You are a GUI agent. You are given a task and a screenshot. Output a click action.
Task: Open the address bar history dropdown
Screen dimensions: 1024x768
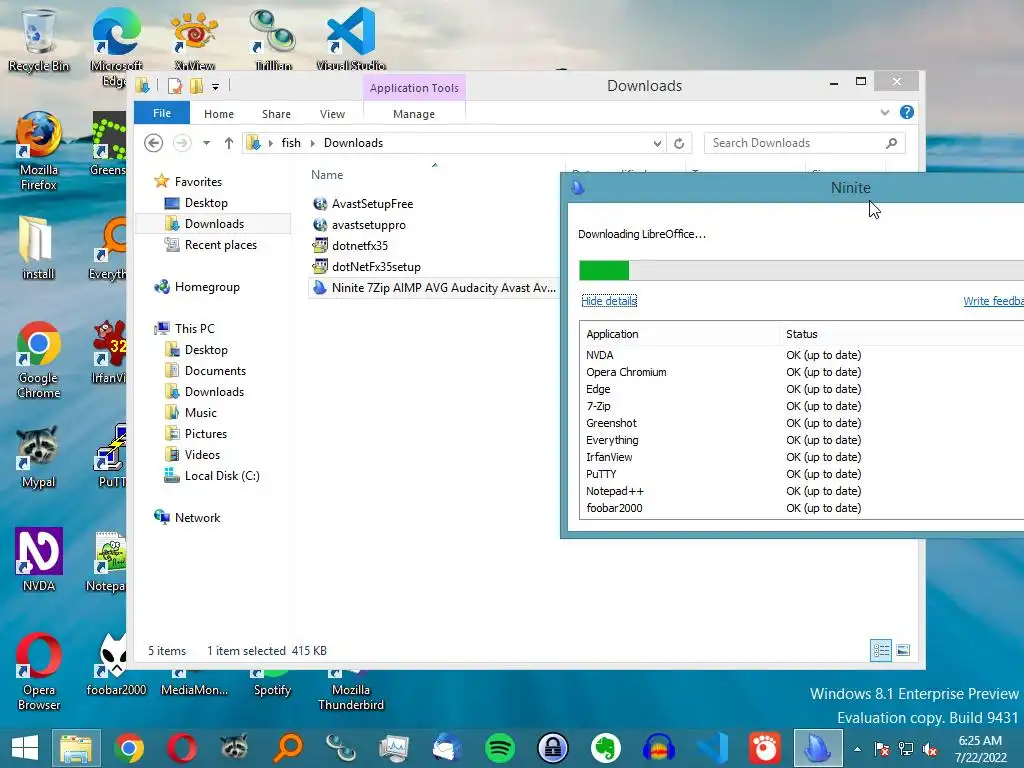coord(657,143)
